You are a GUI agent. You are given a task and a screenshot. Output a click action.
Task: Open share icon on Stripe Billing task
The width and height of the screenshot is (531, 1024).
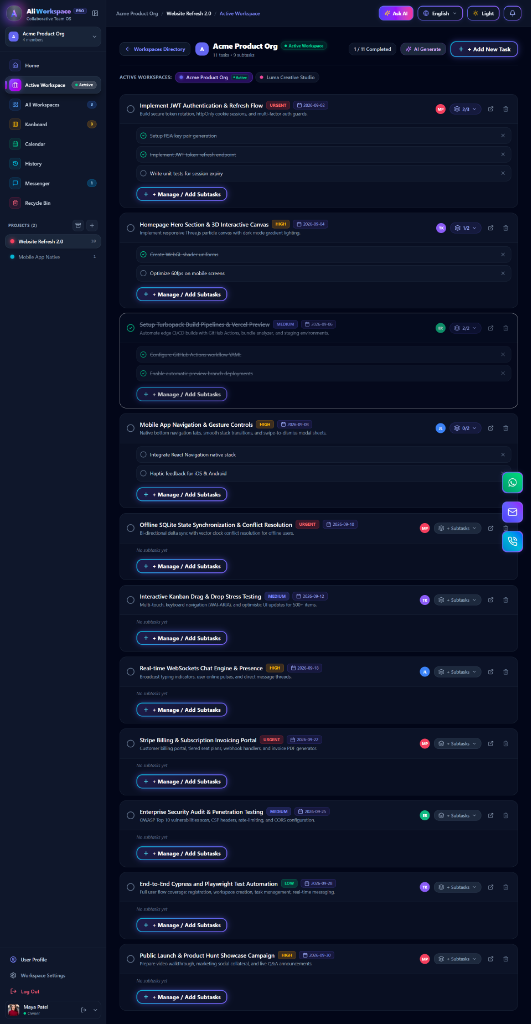pyautogui.click(x=491, y=743)
